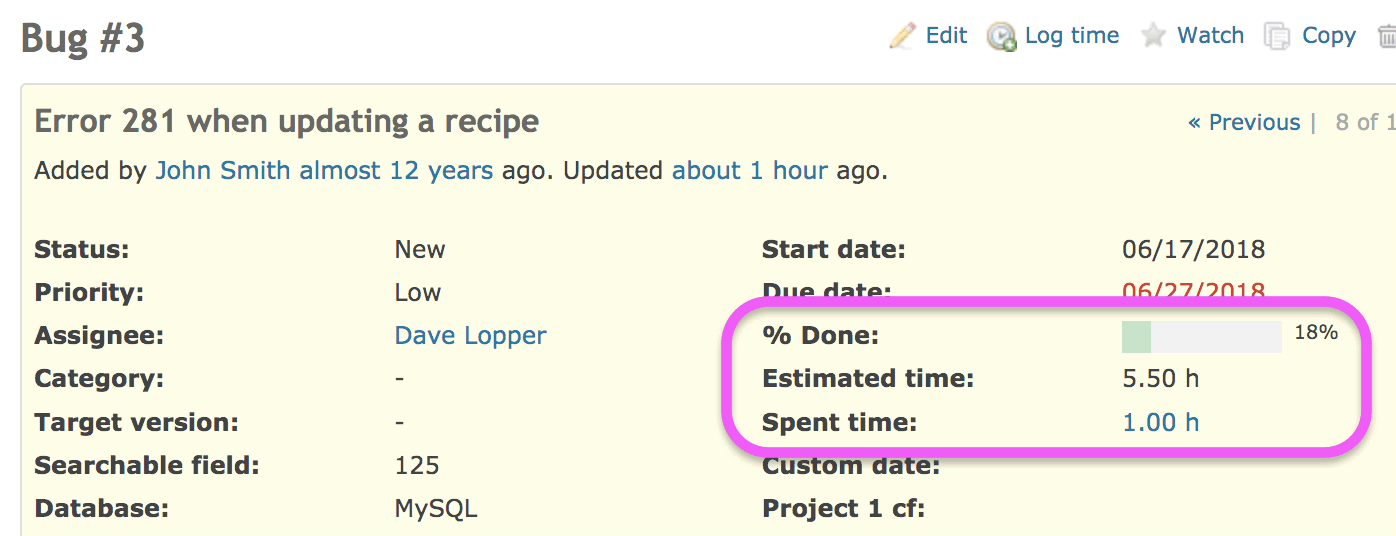The height and width of the screenshot is (536, 1396).
Task: Click the 18% Done progress bar
Action: (1201, 337)
